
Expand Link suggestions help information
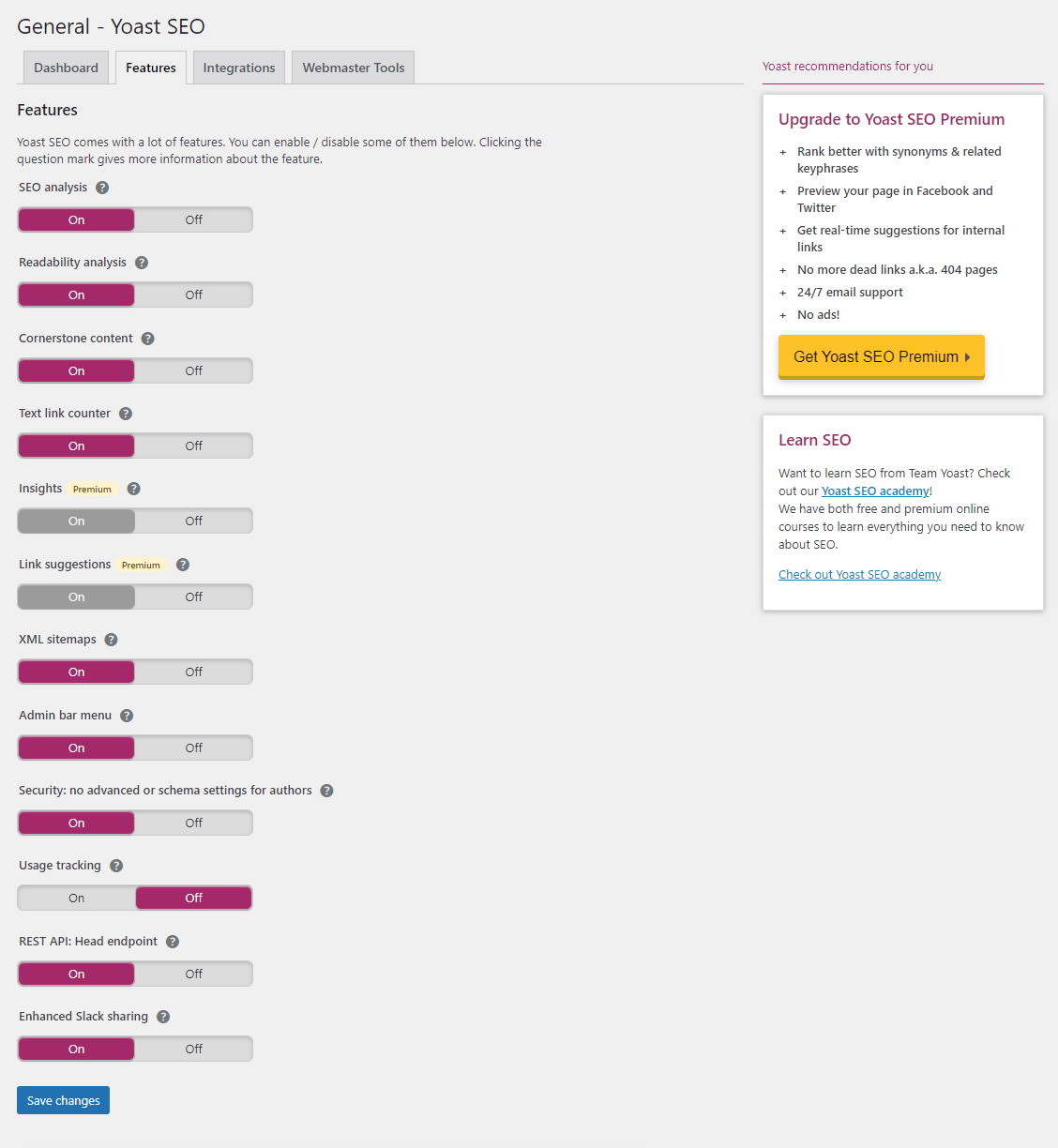pyautogui.click(x=183, y=565)
